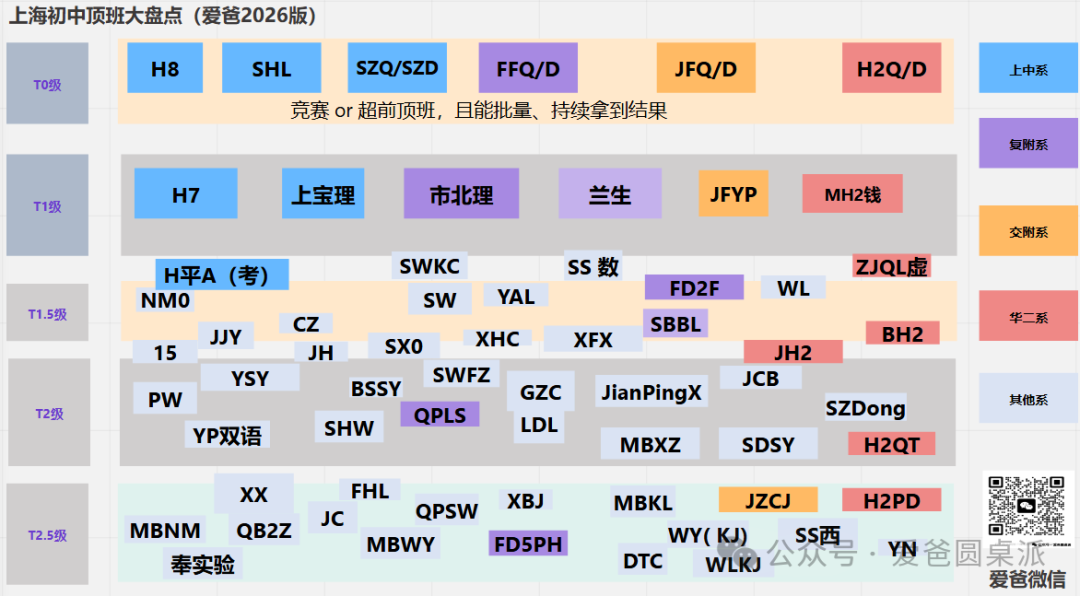The height and width of the screenshot is (596, 1080).
Task: Click the MBKL label
Action: (x=643, y=502)
